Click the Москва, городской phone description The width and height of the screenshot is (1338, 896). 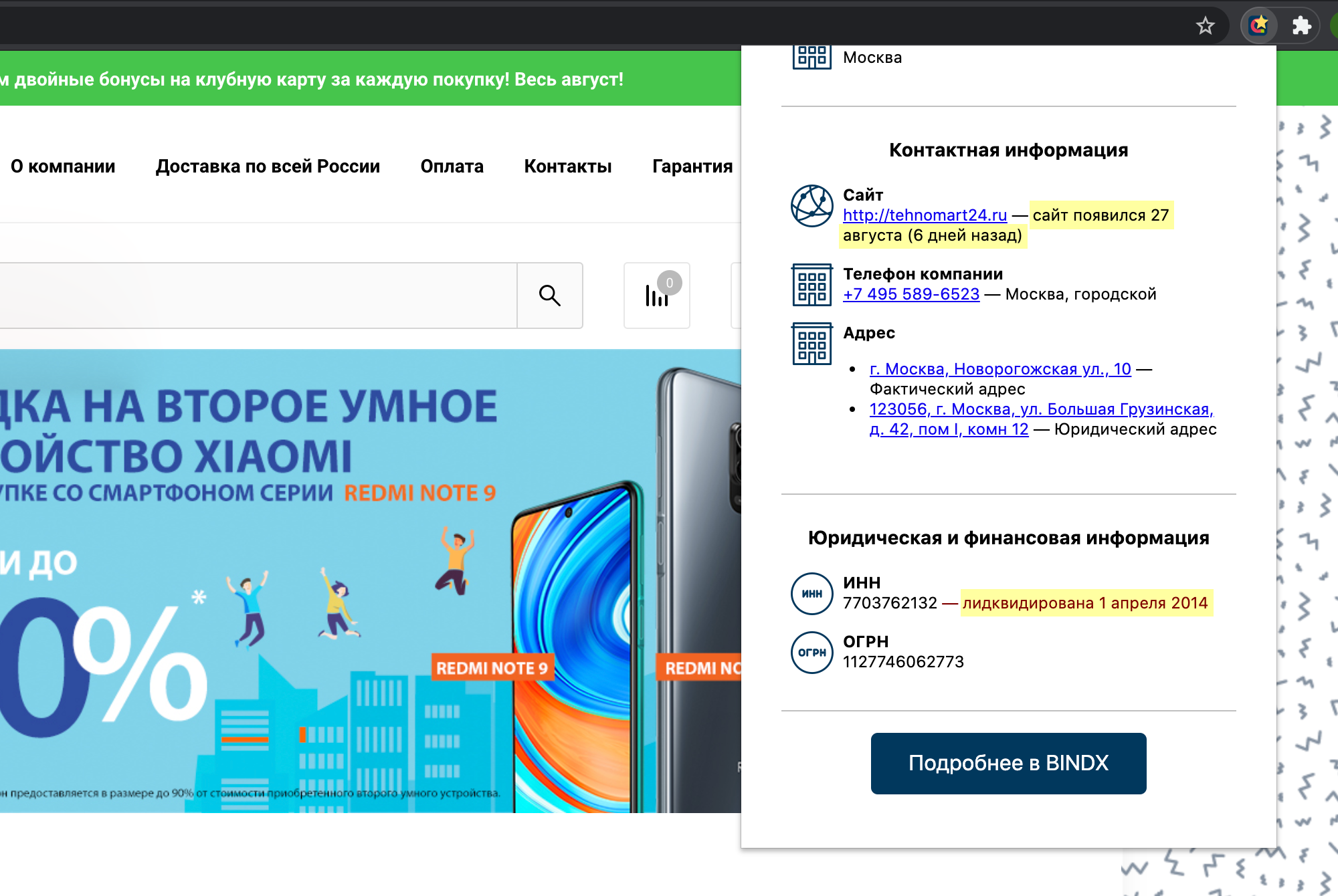[x=1080, y=294]
